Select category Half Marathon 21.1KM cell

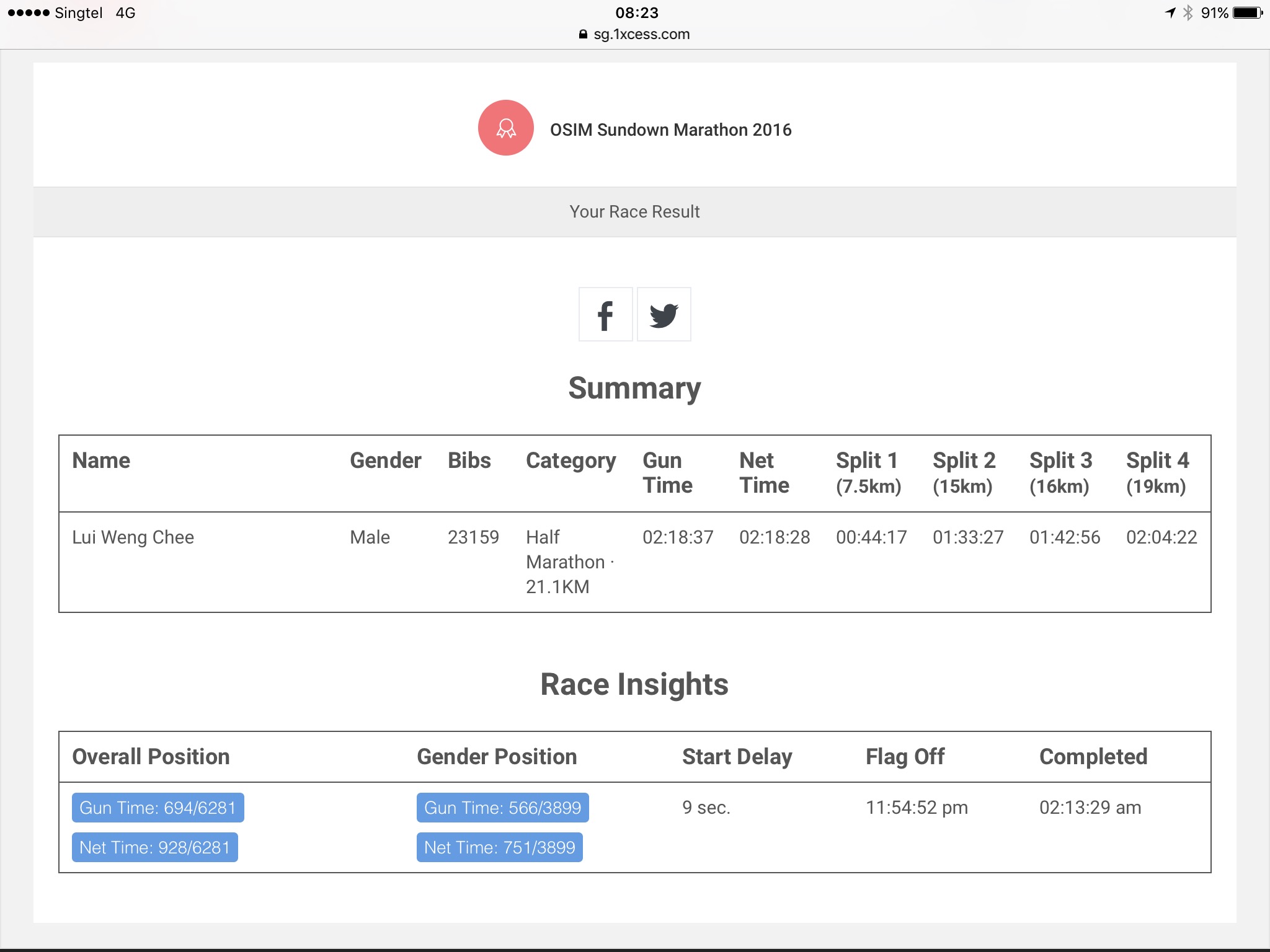571,562
